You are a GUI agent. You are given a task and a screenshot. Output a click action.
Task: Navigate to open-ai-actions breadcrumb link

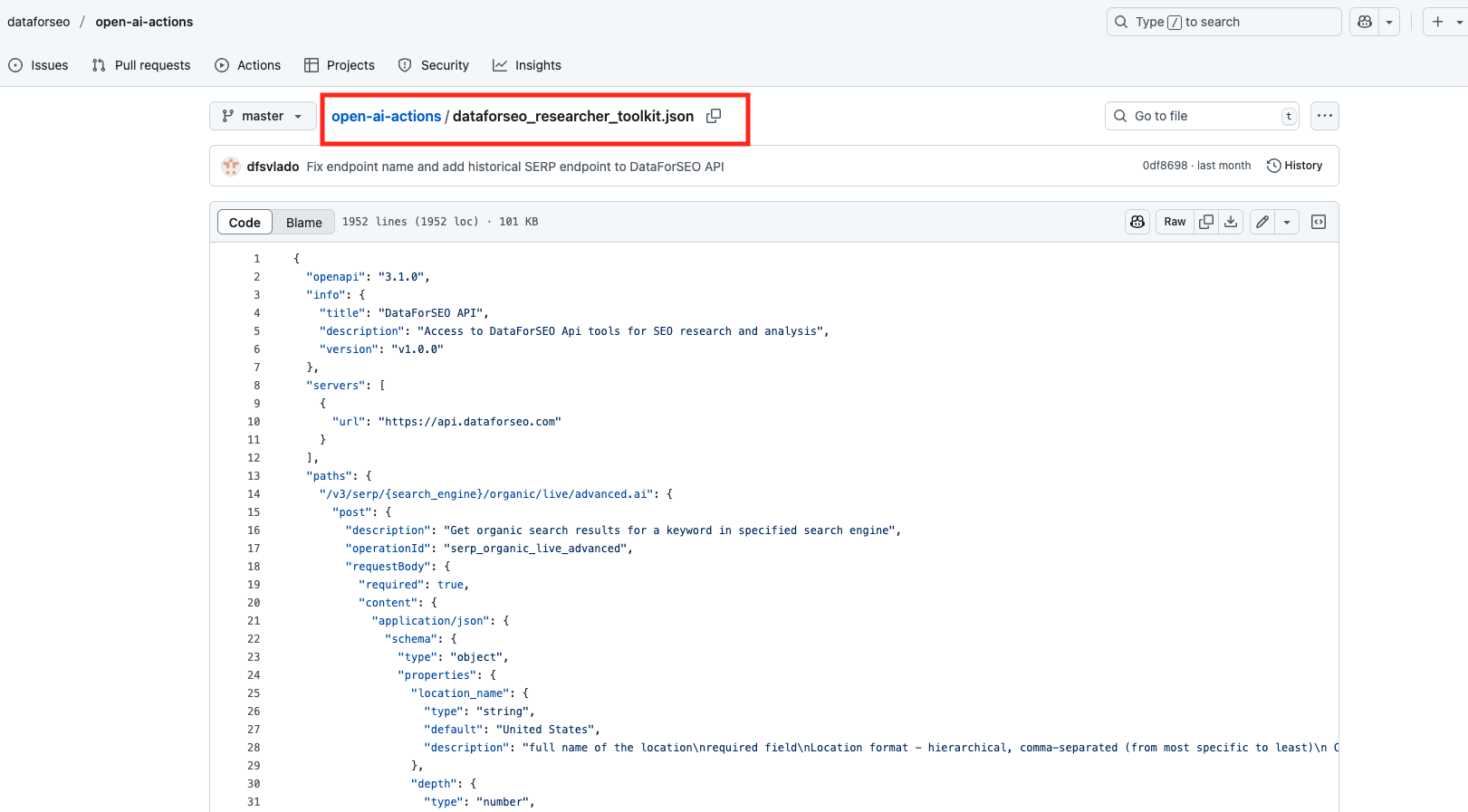point(386,116)
